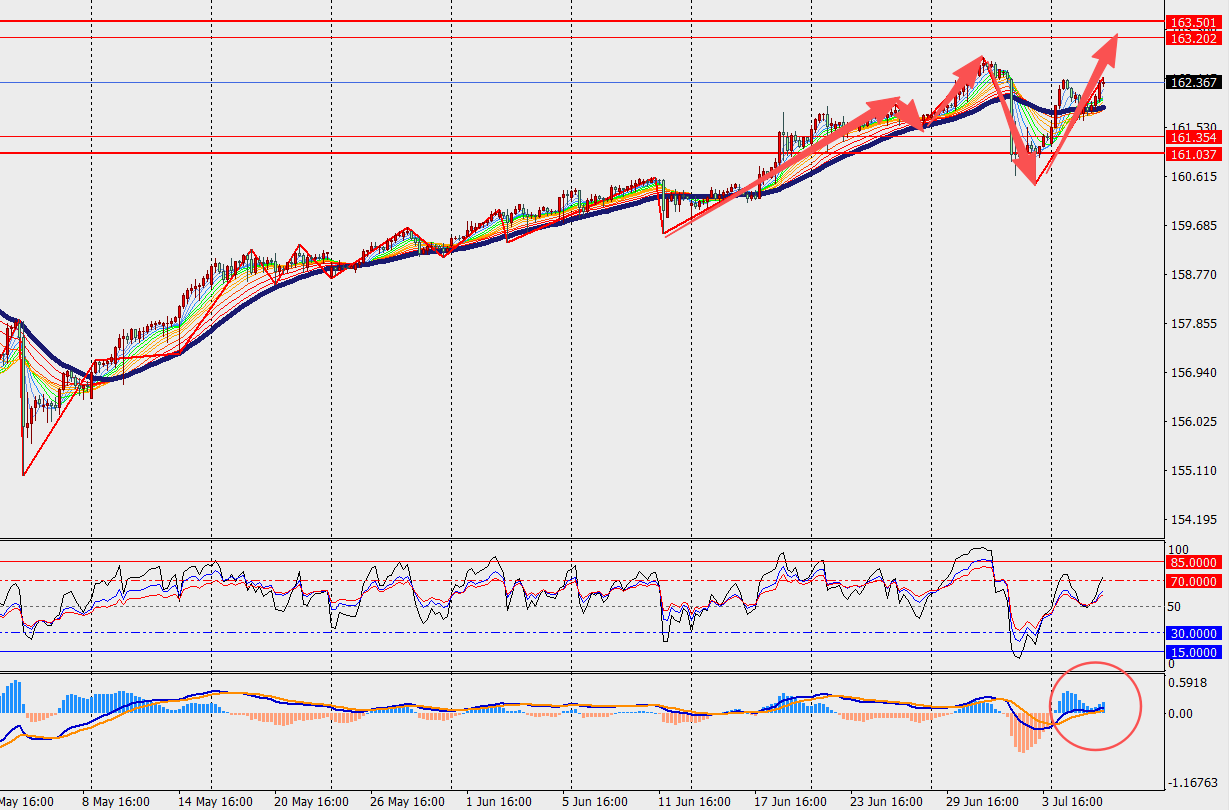Screen dimensions: 1229x810
Task: Select the blue 30.0000 oversold level label
Action: (x=1193, y=633)
